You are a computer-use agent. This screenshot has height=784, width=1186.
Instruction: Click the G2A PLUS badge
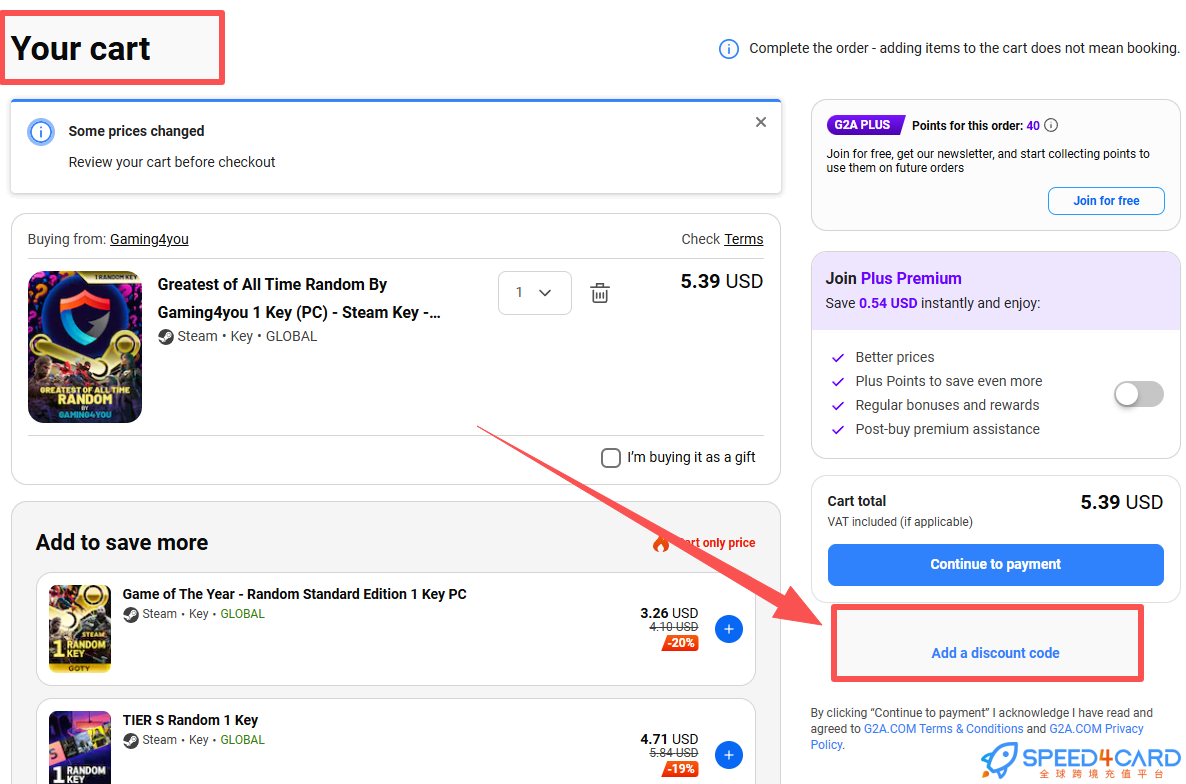point(865,125)
